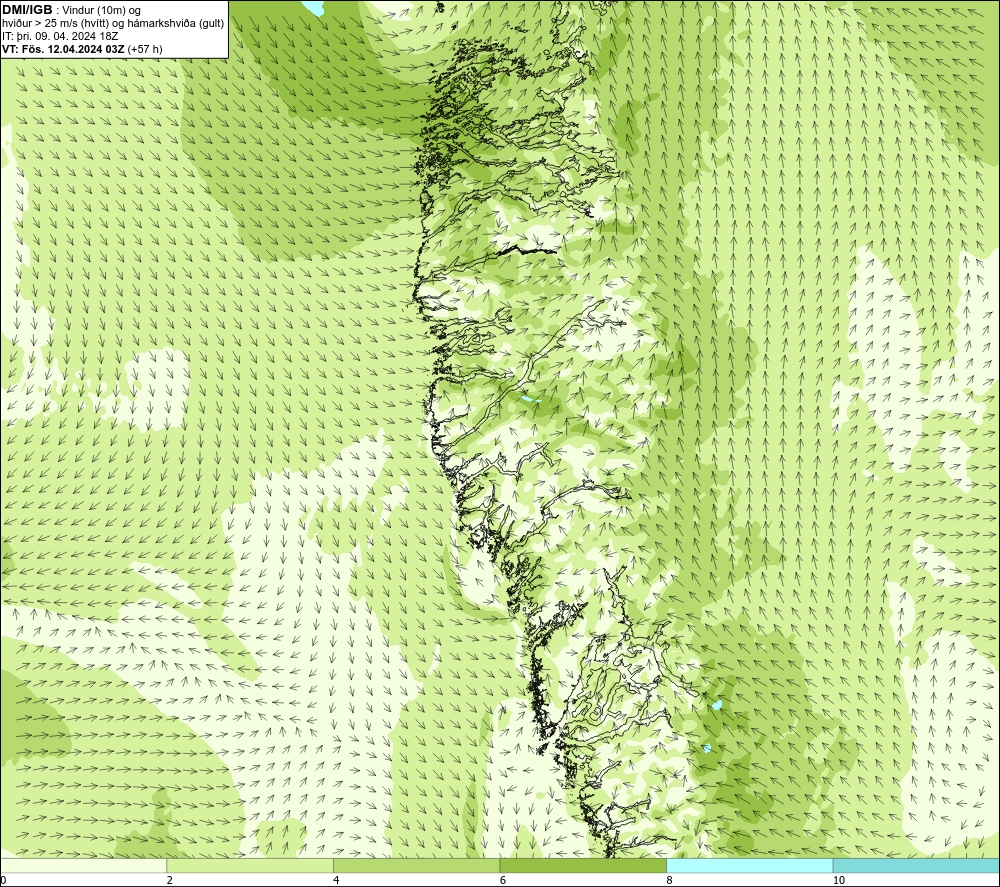Screen dimensions: 1000x887
Task: Click the legend scale label "8"
Action: (669, 880)
